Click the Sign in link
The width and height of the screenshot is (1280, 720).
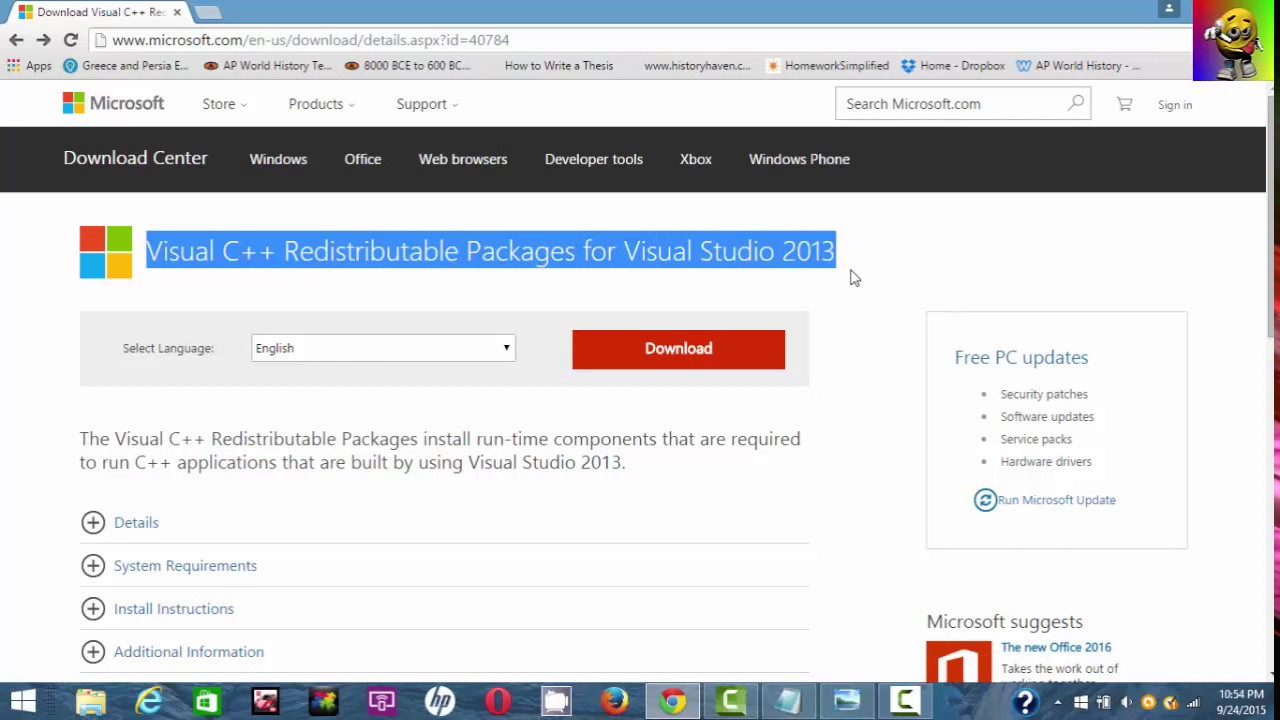point(1175,104)
